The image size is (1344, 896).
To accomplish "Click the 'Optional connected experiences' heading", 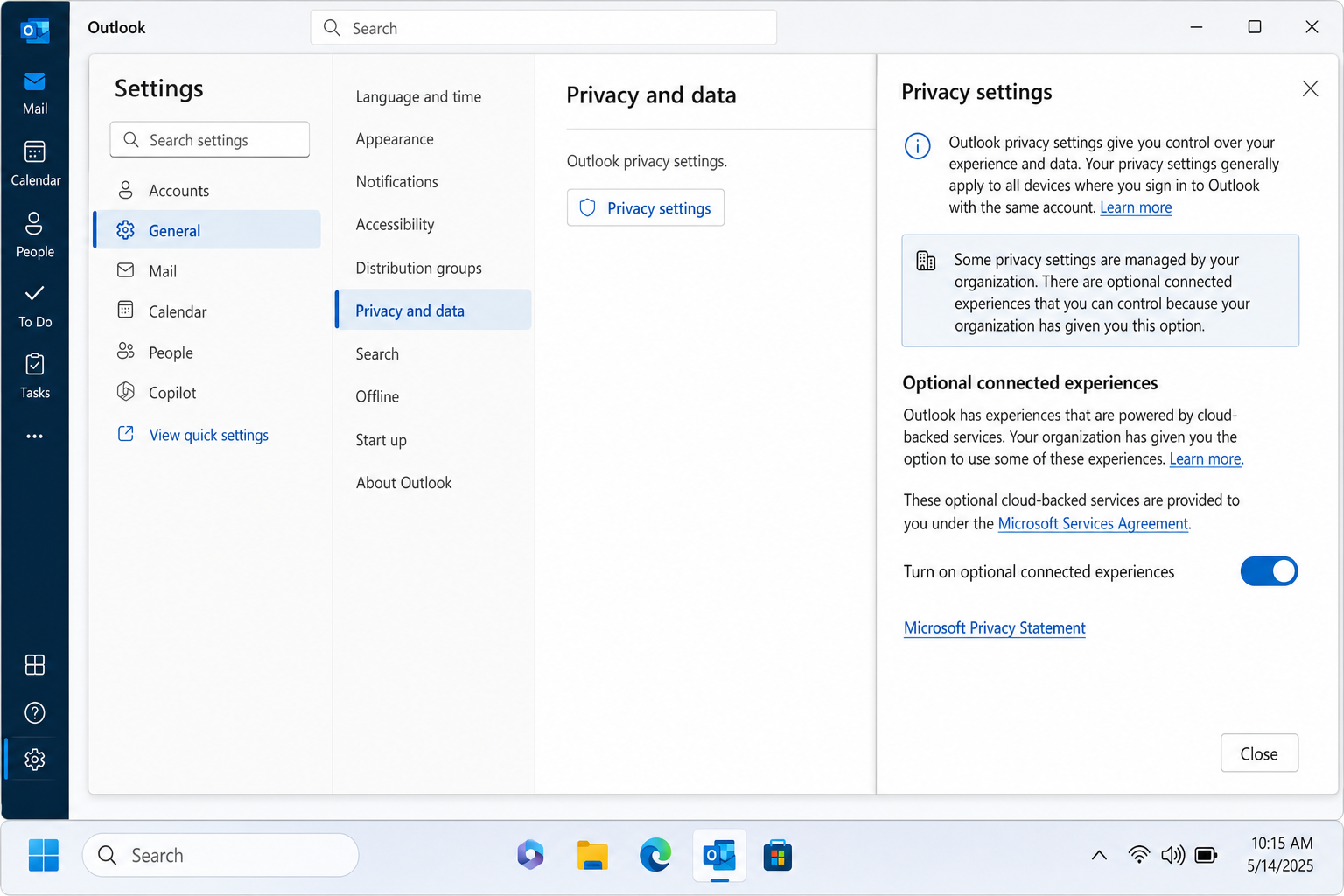I will click(1030, 382).
